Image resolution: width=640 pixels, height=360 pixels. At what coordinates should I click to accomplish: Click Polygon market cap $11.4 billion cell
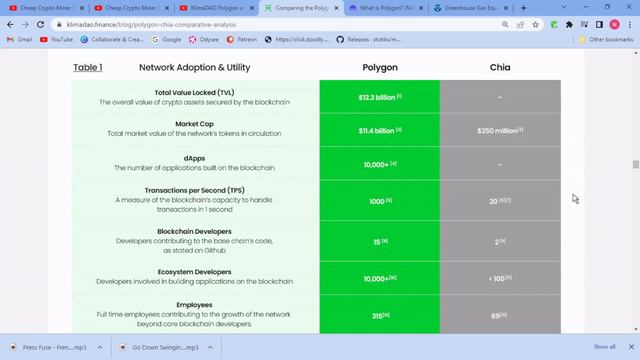(x=380, y=130)
